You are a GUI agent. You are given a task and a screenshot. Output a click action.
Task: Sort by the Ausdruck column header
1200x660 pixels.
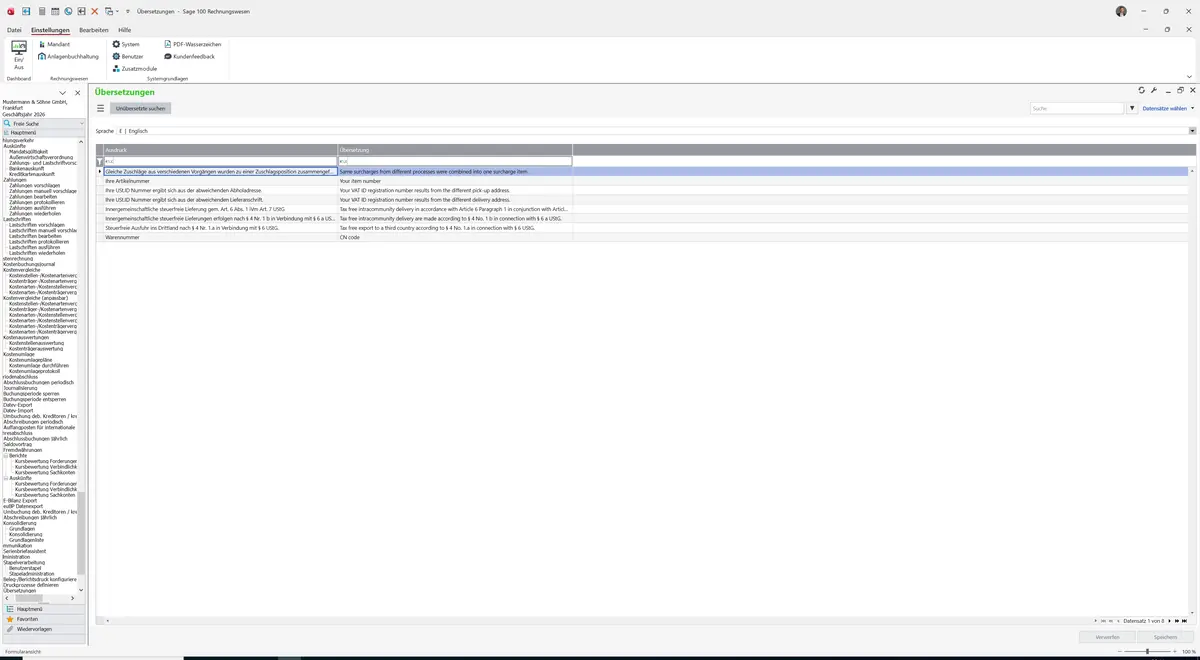[220, 150]
